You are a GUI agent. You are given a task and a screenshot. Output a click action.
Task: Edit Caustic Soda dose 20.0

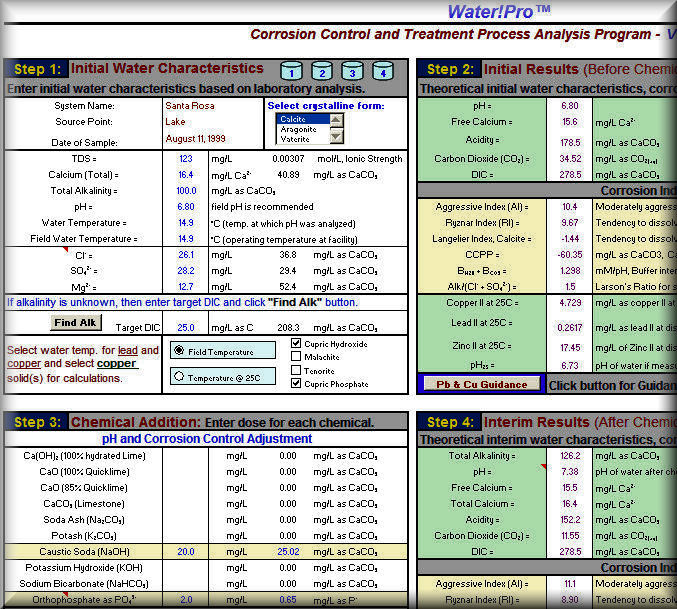(x=186, y=552)
